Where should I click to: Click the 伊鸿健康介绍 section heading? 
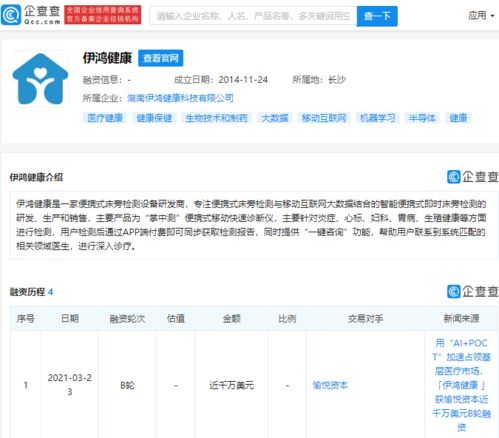tap(36, 177)
